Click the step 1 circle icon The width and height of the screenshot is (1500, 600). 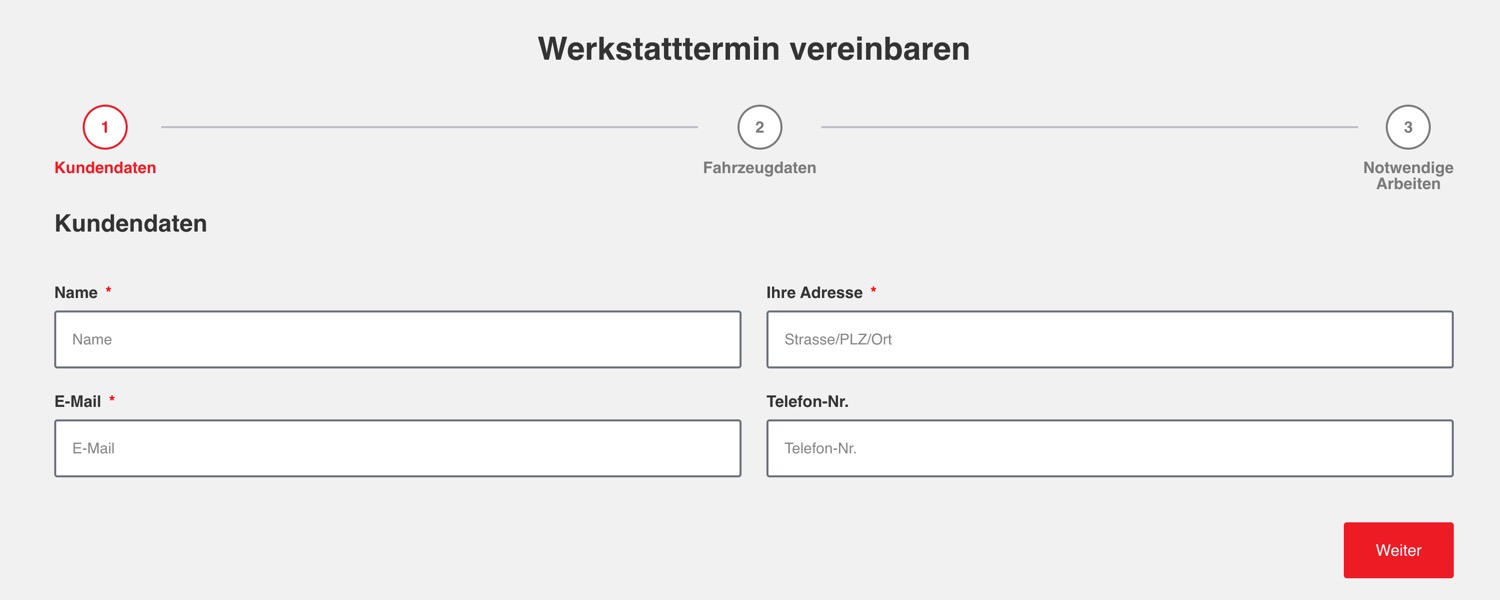105,127
